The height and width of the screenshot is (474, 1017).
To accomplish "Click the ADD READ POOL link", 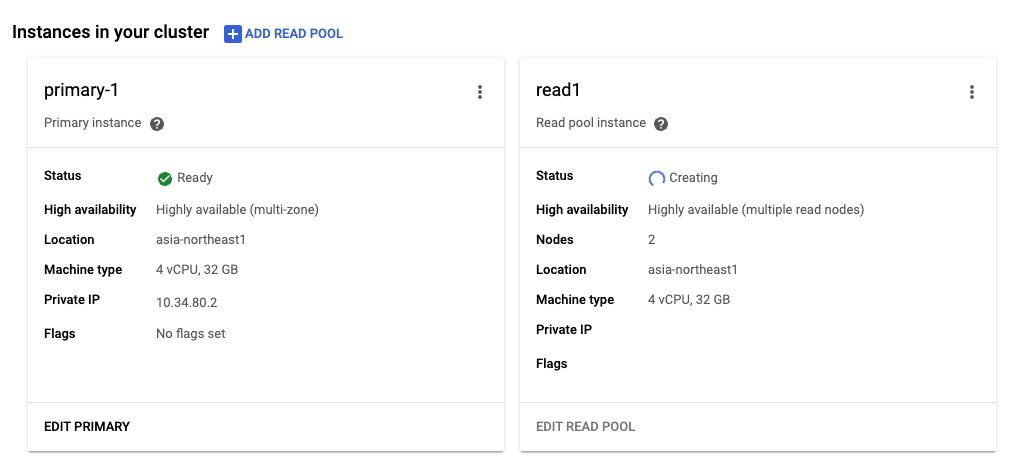I will pyautogui.click(x=294, y=34).
